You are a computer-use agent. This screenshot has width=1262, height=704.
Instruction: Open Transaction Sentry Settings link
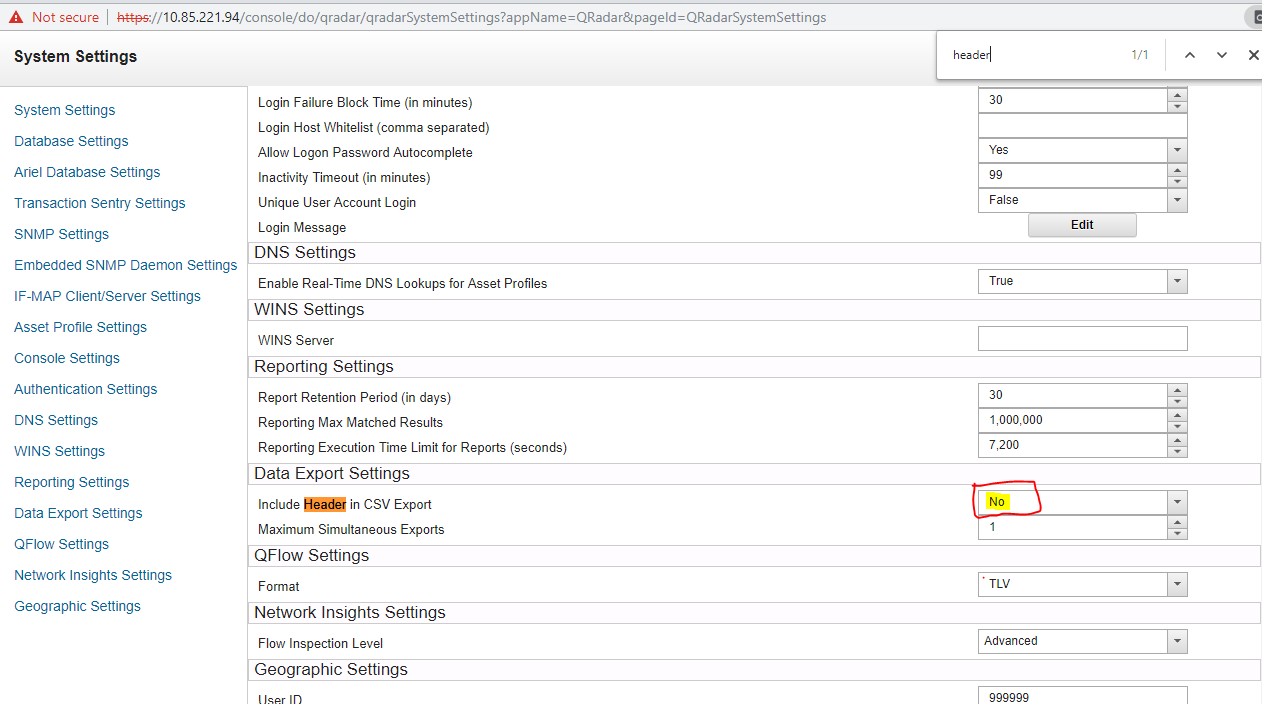pos(100,203)
